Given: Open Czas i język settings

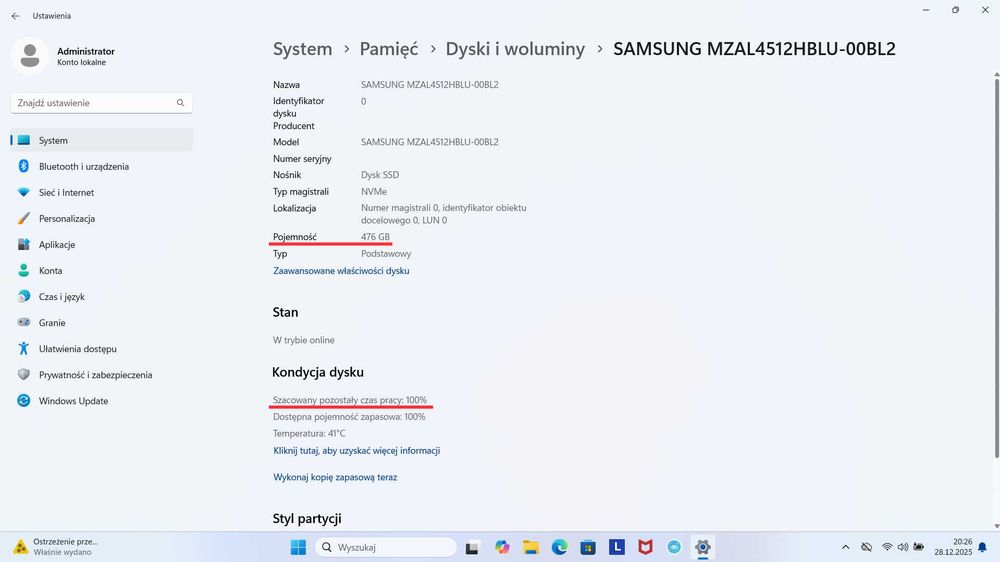Looking at the screenshot, I should (101, 297).
